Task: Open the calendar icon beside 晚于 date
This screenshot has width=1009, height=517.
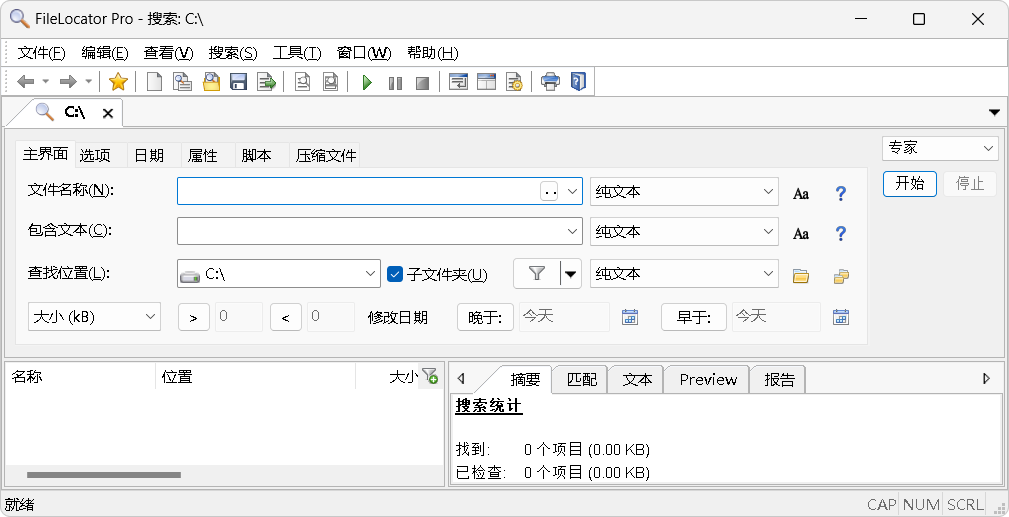Action: pyautogui.click(x=629, y=317)
